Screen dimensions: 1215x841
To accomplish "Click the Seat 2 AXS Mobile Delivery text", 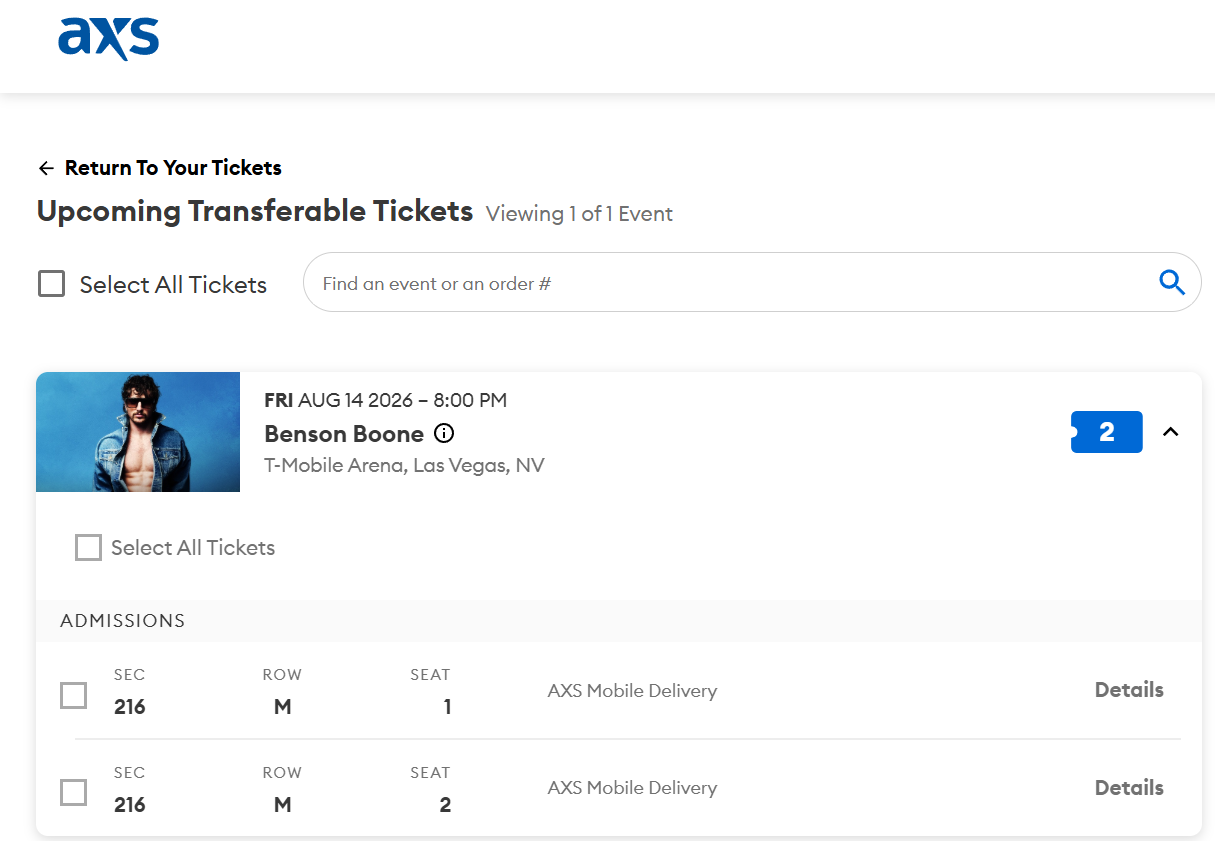I will 632,788.
